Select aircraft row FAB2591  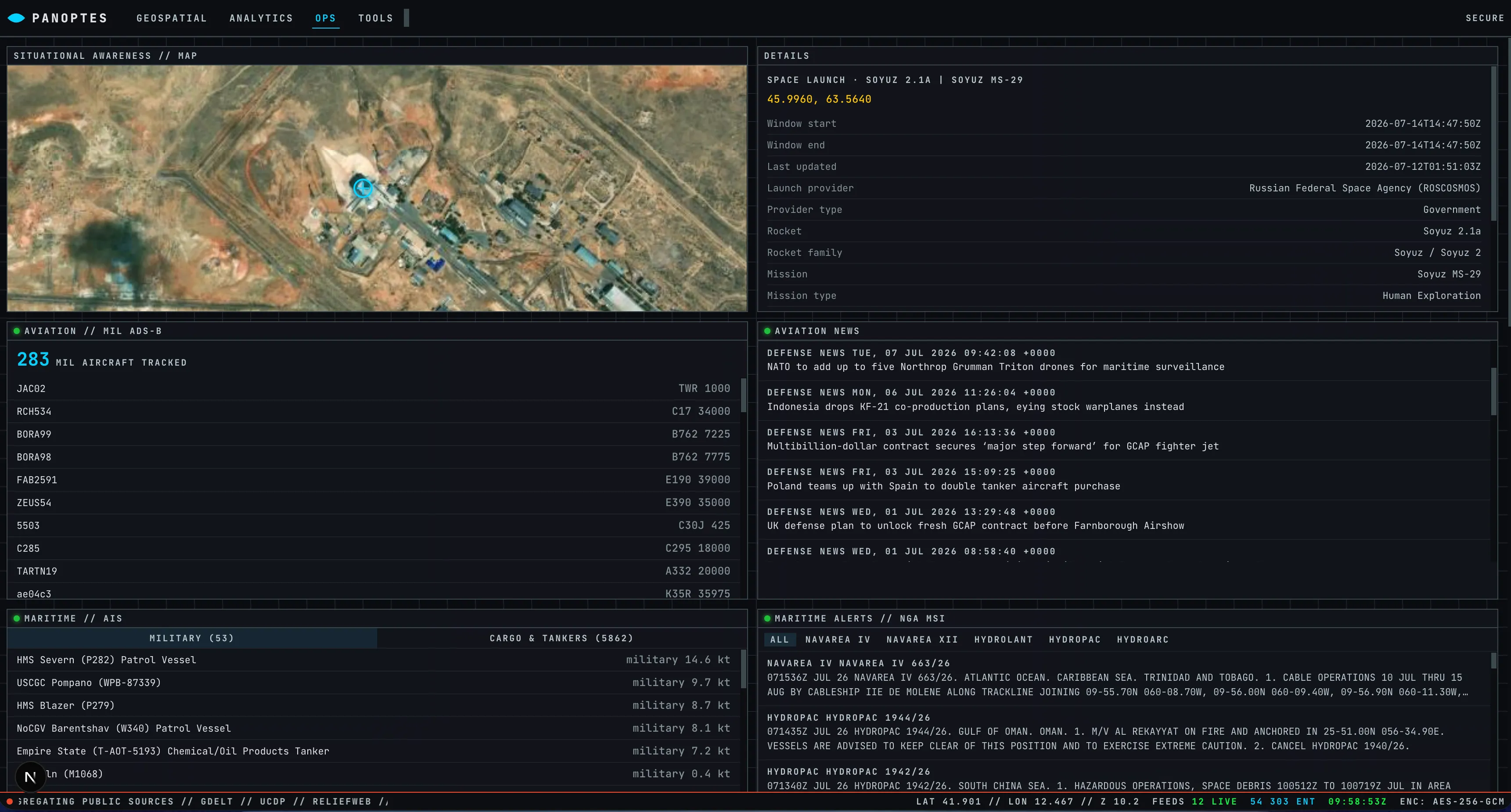coord(373,480)
